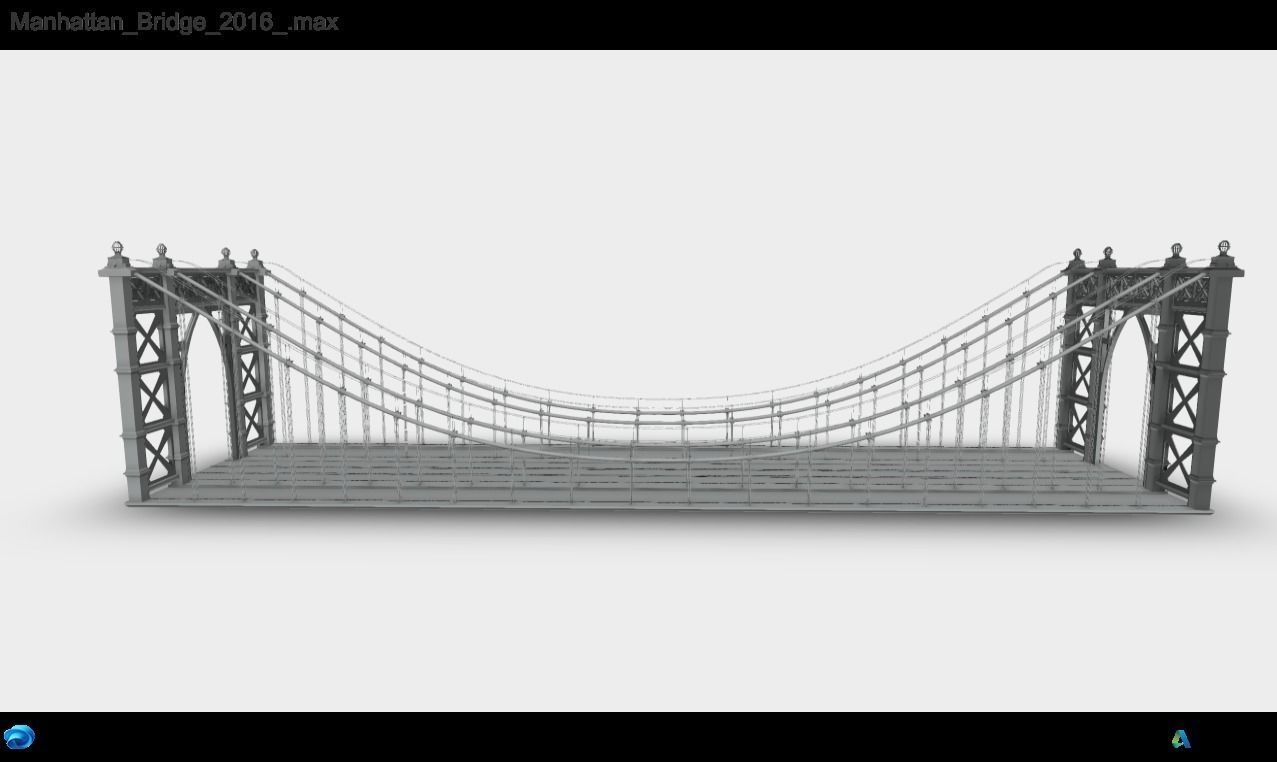Click the Manhattan_Bridge_2016_.max file title
Viewport: 1277px width, 762px height.
click(x=174, y=22)
